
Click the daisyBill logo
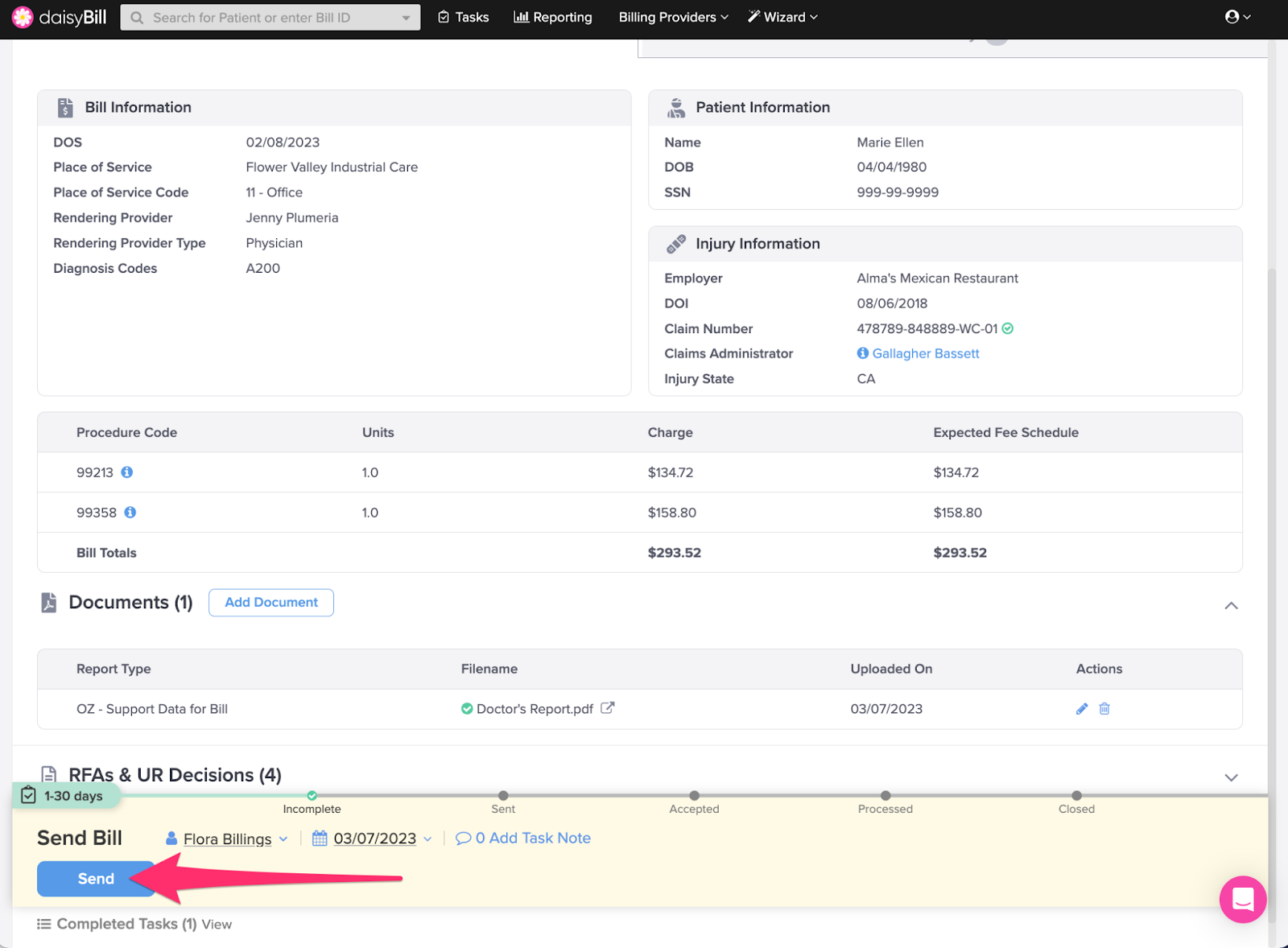(59, 17)
